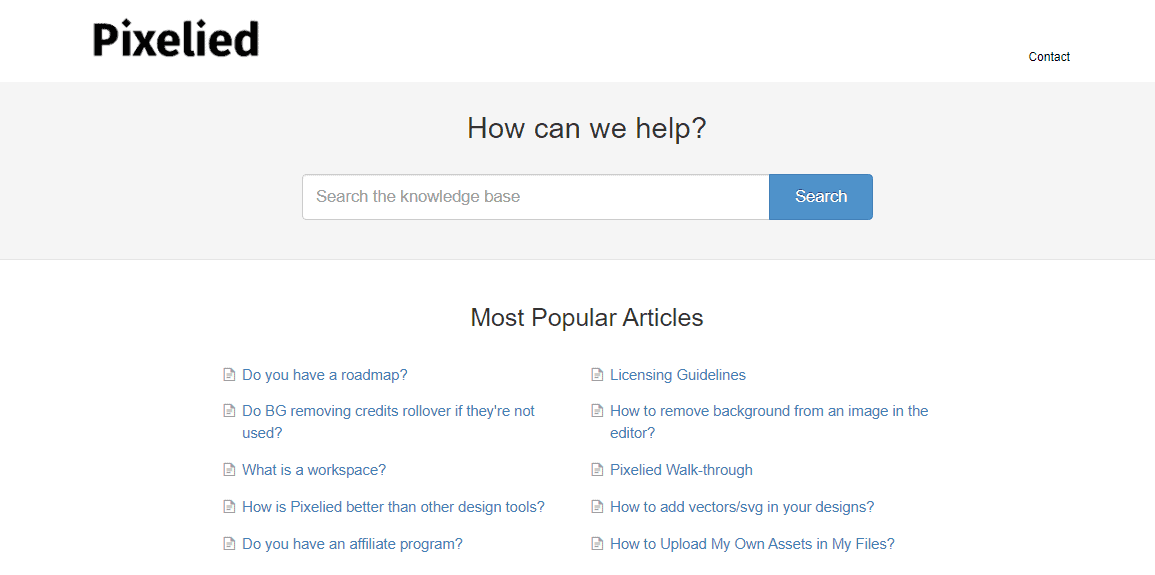Open "Do you have a roadmap?" article
This screenshot has height=575, width=1155.
(324, 375)
